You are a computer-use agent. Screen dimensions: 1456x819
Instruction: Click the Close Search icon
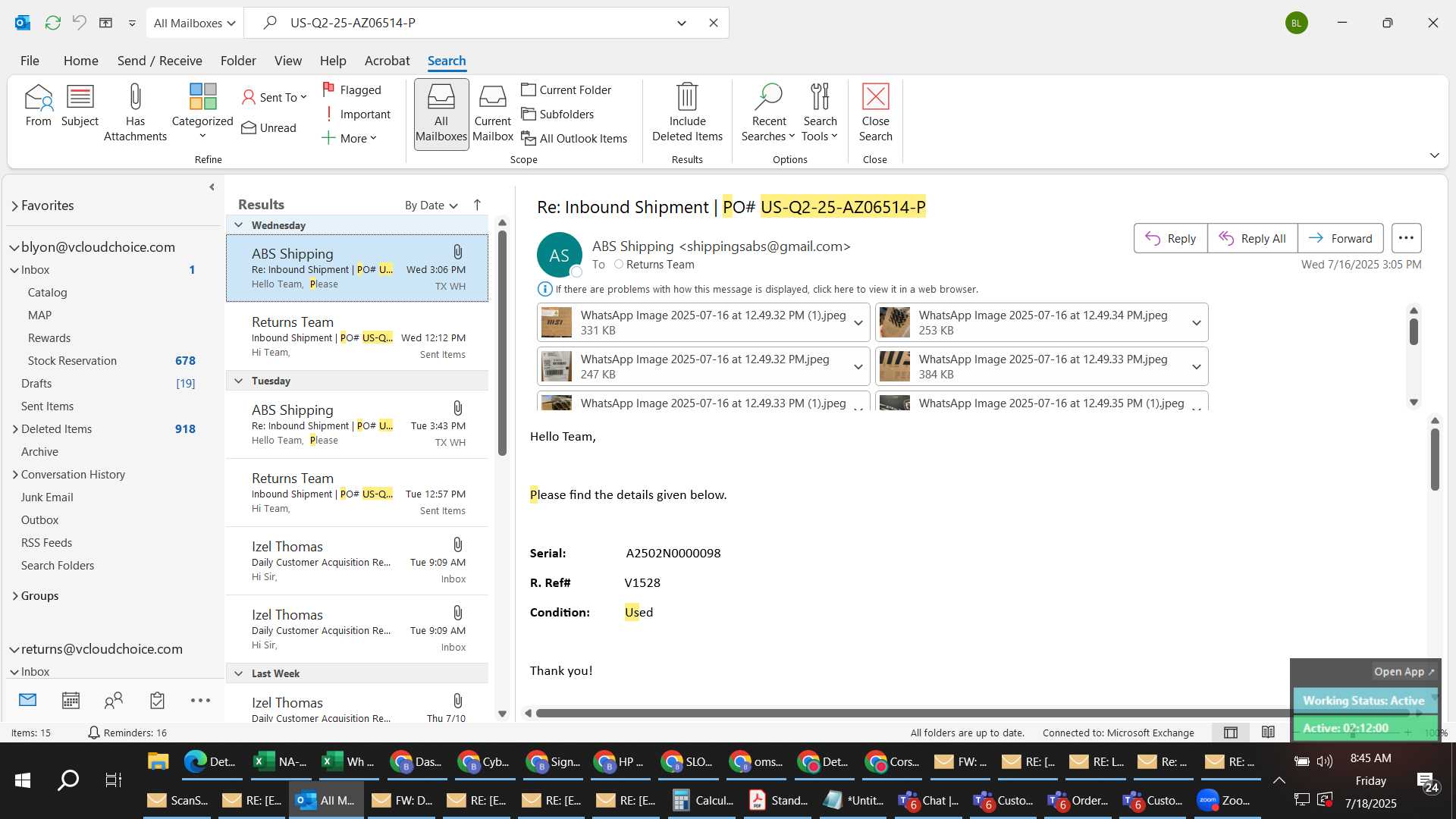(x=875, y=114)
